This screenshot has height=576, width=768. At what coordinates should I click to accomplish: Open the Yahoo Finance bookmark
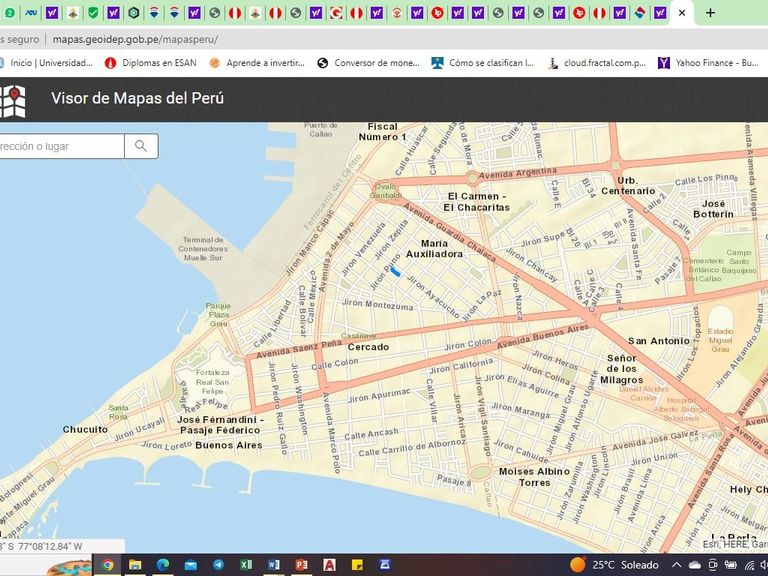click(708, 62)
